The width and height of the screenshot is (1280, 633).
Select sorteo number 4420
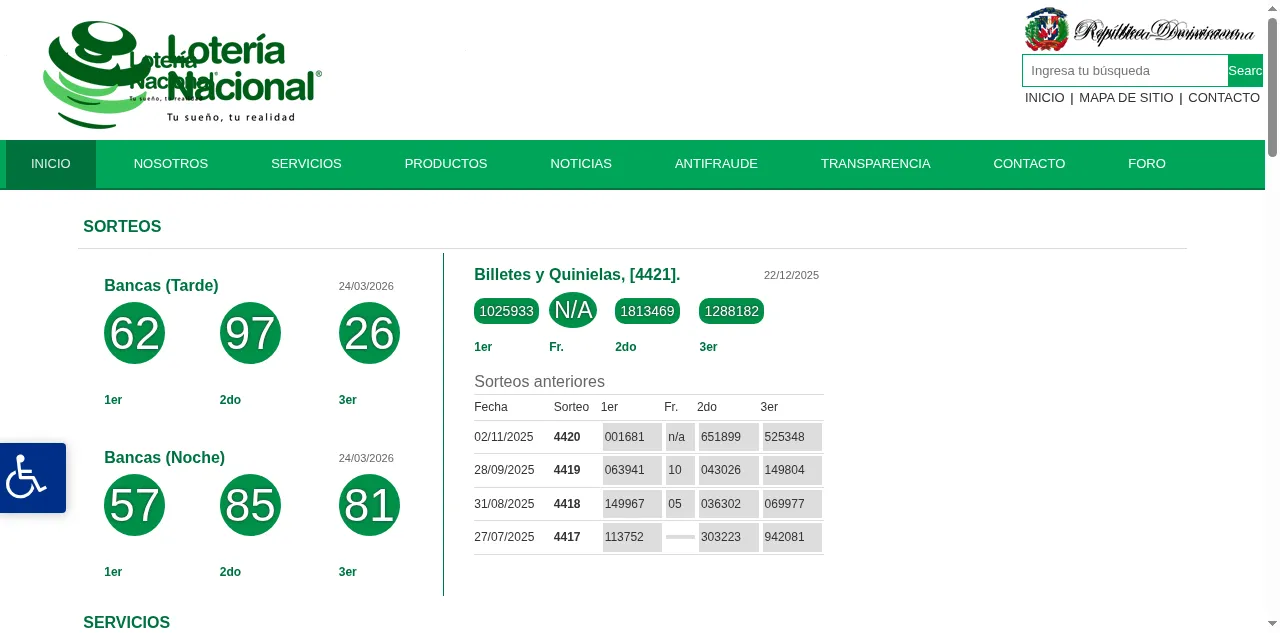[567, 437]
